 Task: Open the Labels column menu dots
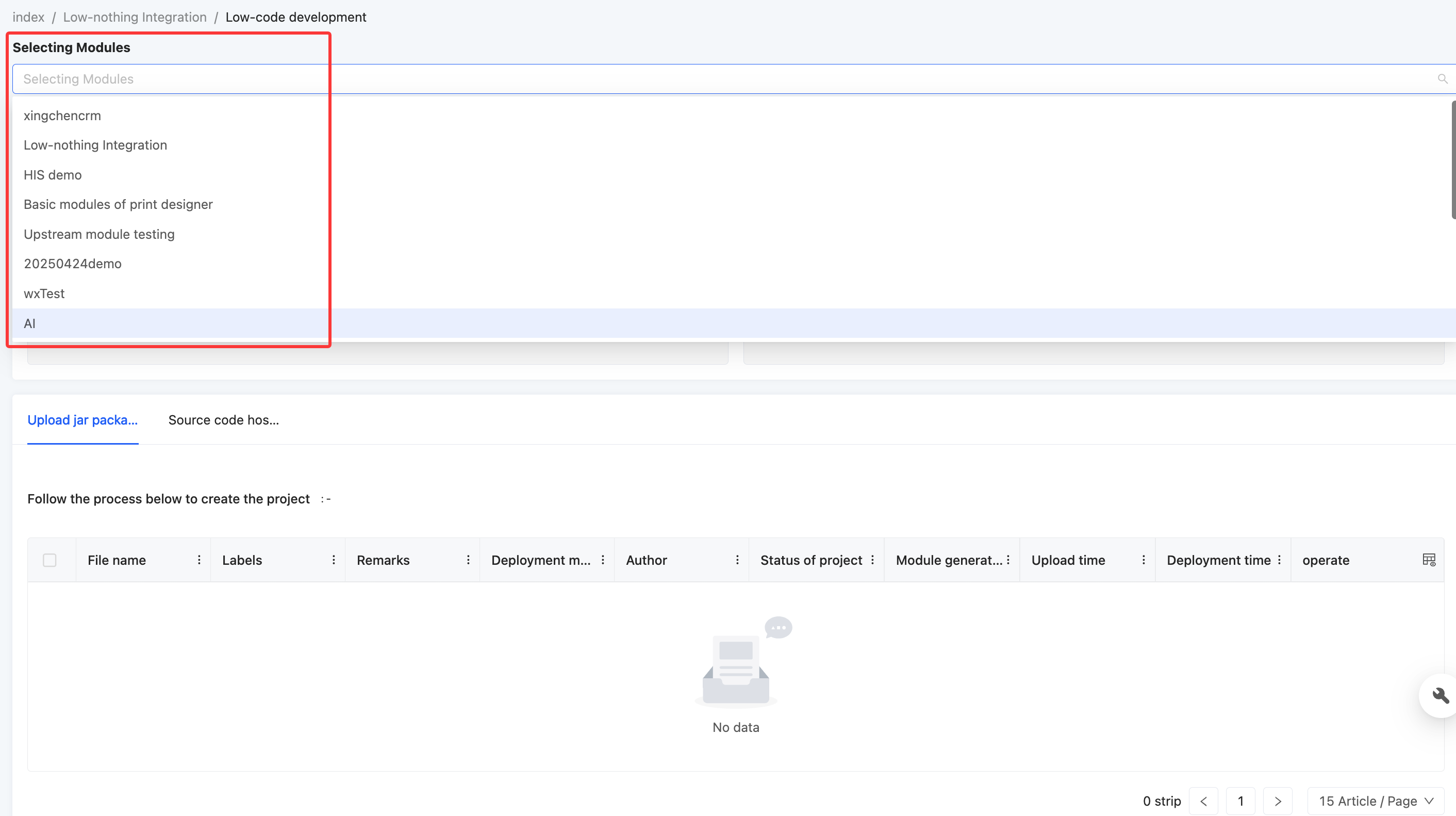[x=334, y=560]
